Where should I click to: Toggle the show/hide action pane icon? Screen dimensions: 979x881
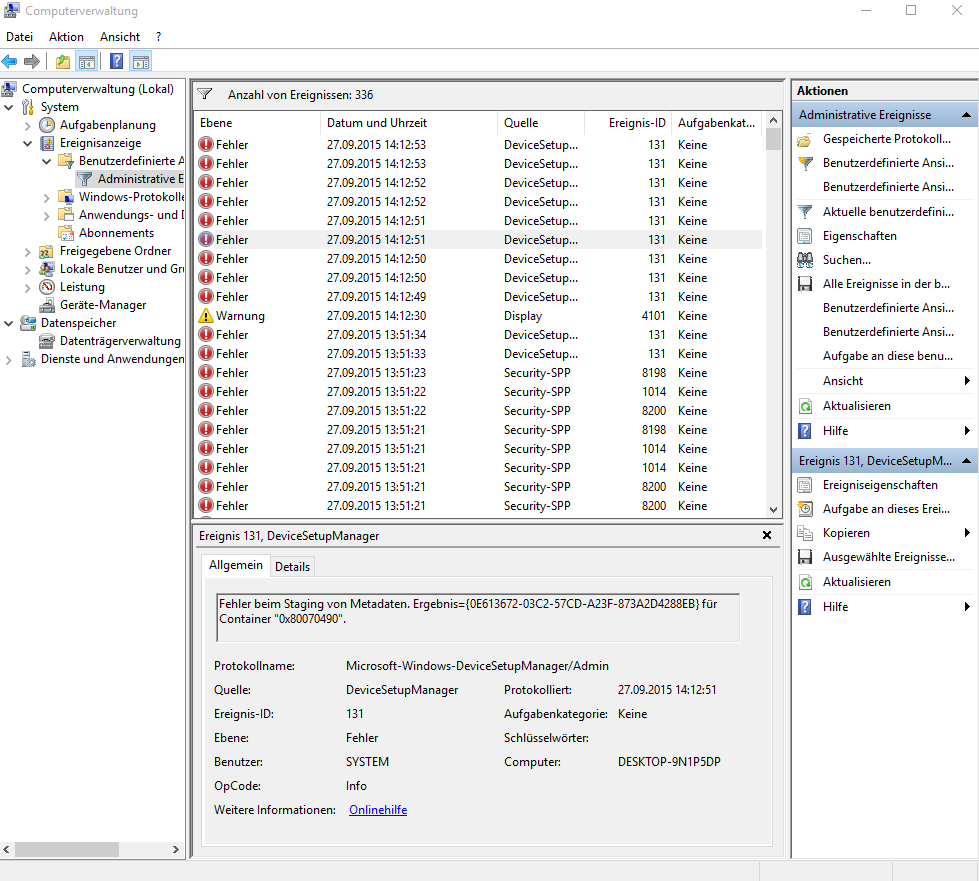tap(141, 61)
